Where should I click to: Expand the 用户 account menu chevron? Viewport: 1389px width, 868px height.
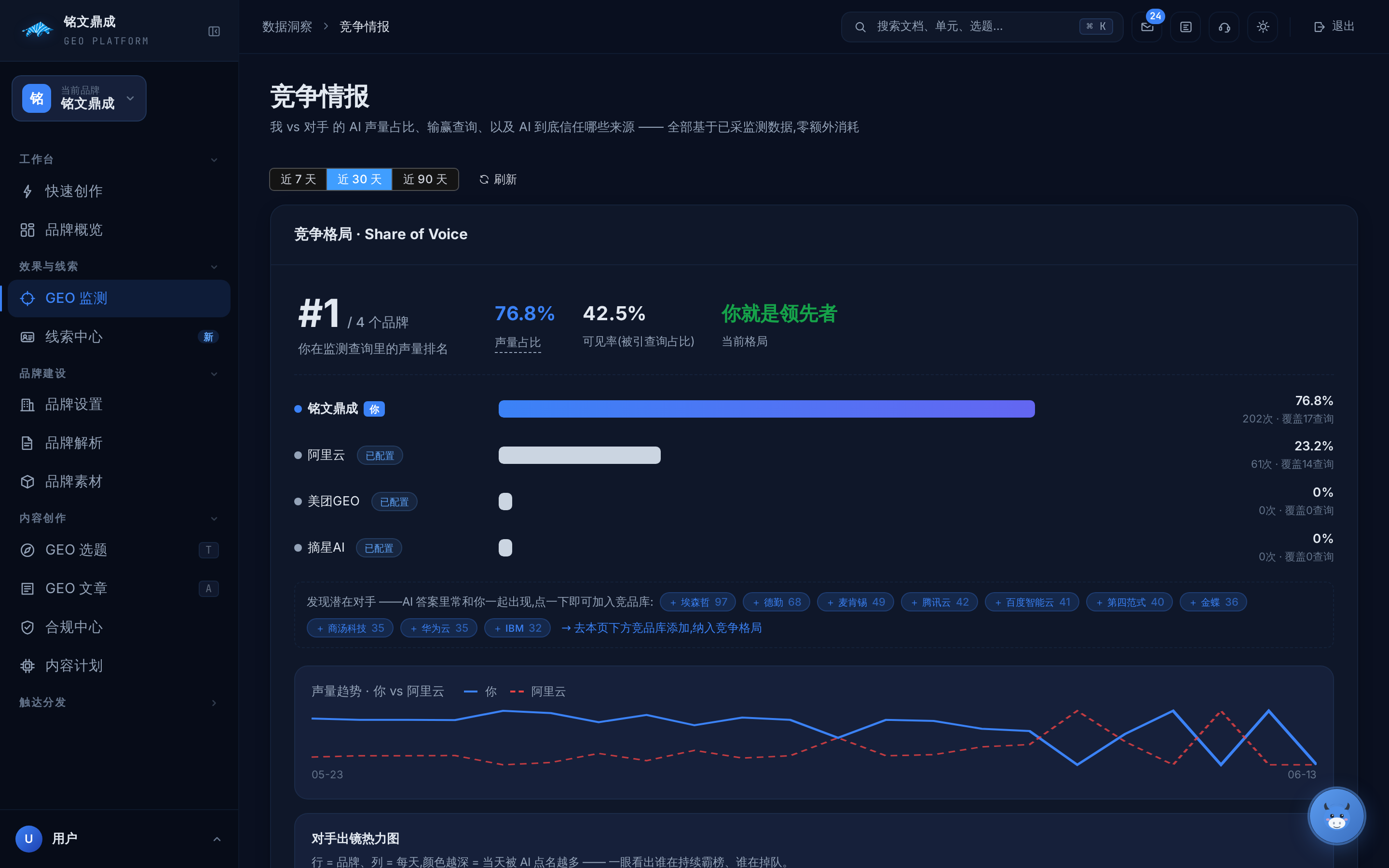(x=217, y=839)
